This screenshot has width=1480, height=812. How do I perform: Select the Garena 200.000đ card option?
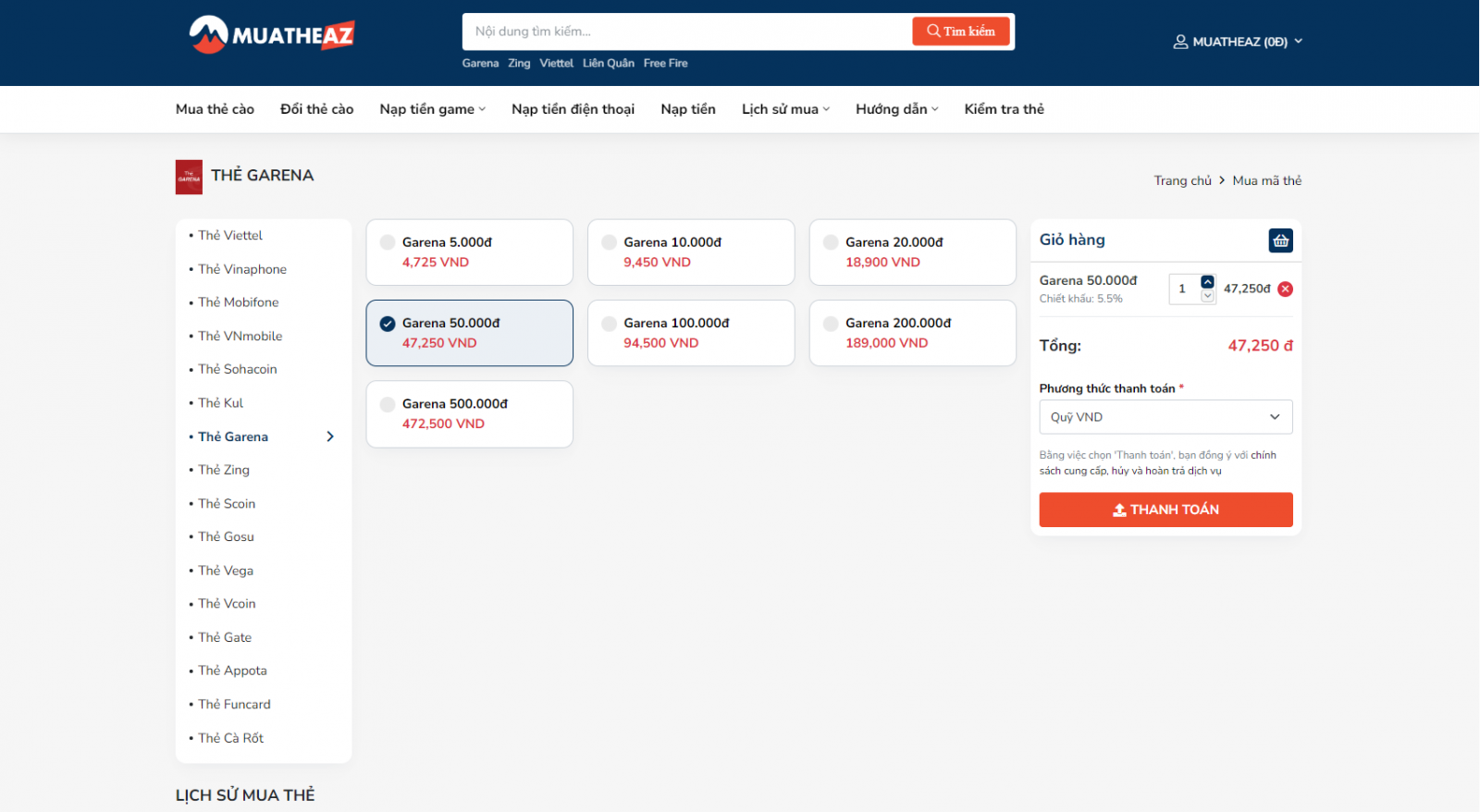click(913, 333)
